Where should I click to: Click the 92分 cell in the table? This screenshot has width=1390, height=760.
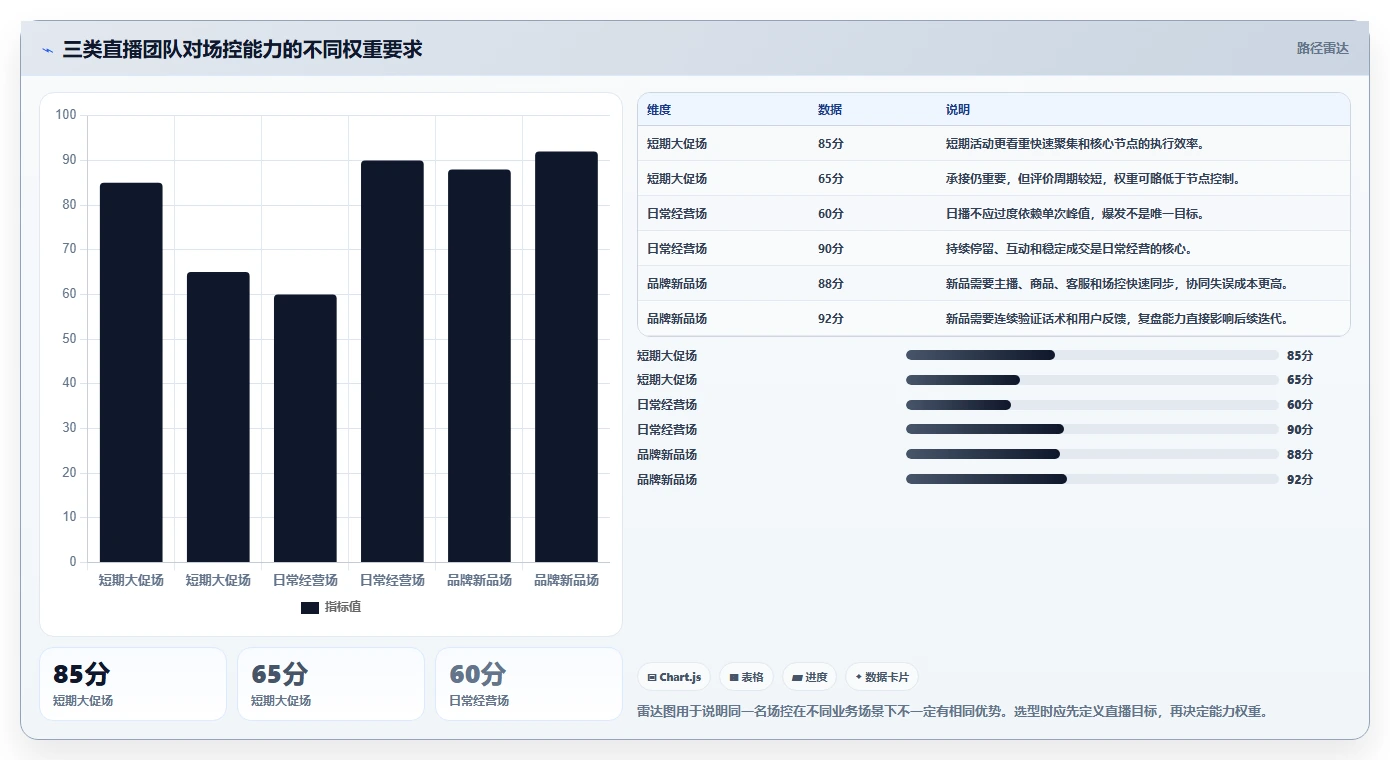831,319
